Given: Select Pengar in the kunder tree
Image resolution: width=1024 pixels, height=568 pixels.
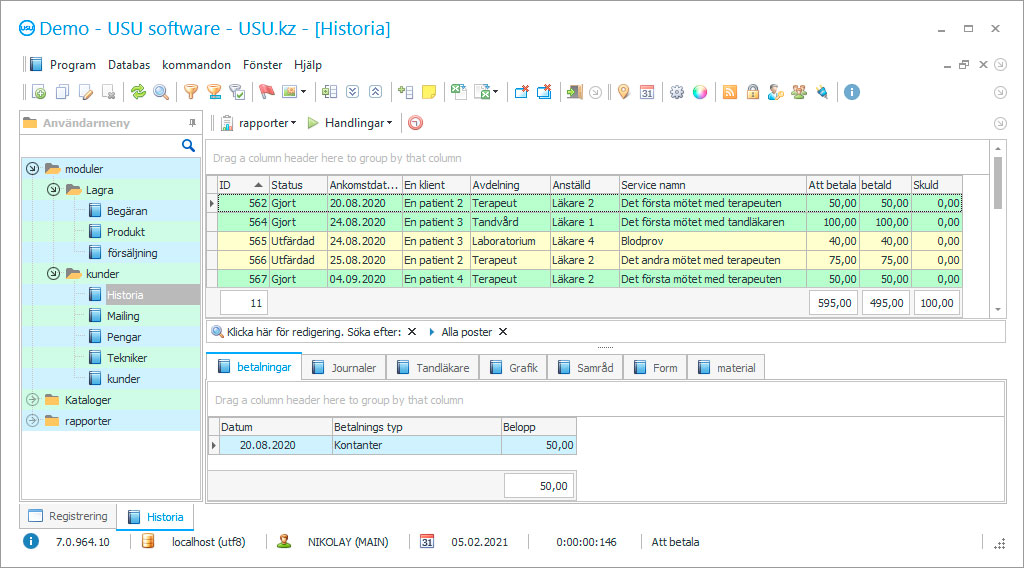Looking at the screenshot, I should pyautogui.click(x=124, y=337).
